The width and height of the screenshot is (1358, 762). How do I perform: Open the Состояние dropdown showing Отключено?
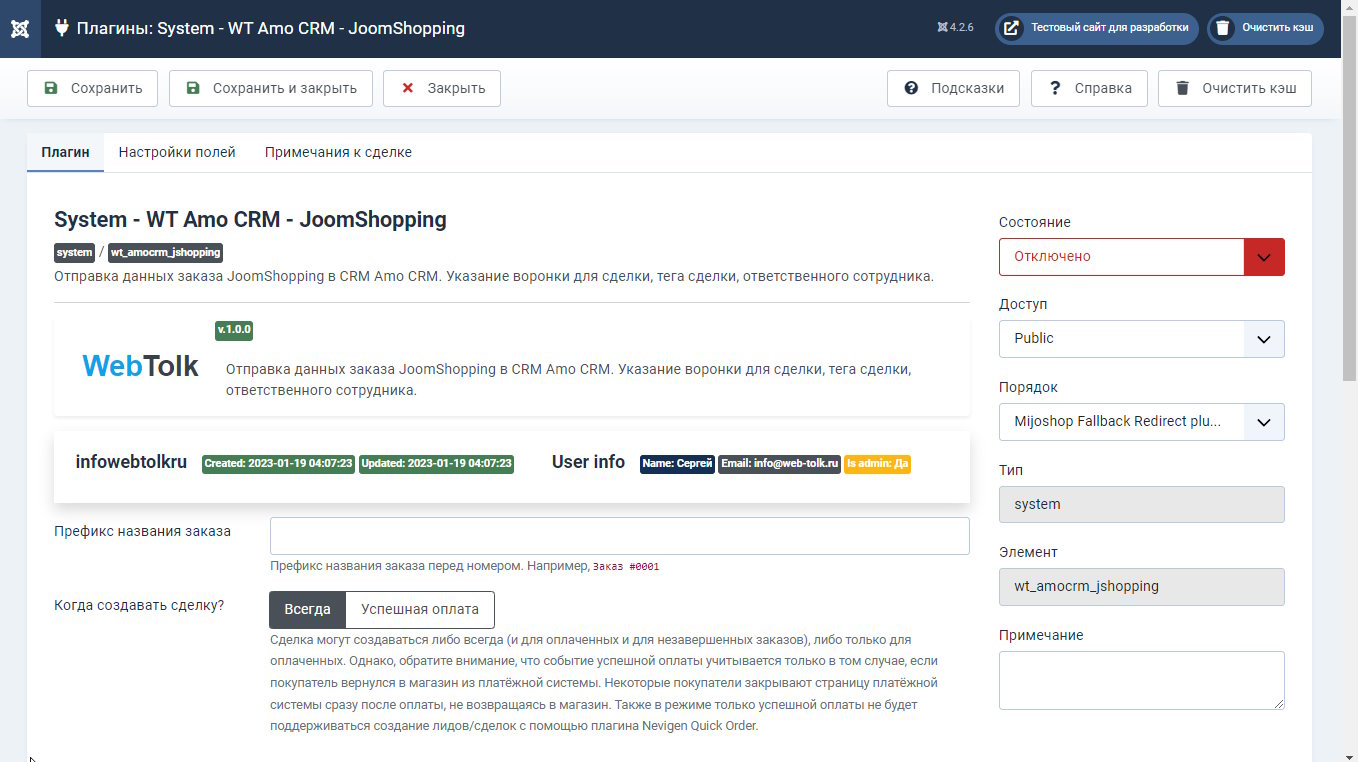coord(1141,256)
